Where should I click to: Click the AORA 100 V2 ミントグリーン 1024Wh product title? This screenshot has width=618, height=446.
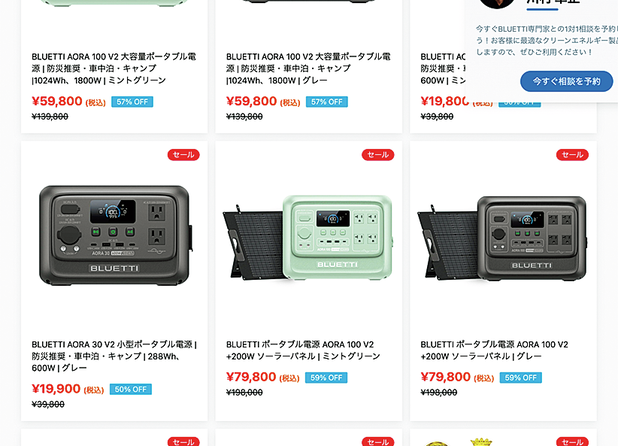(x=114, y=68)
